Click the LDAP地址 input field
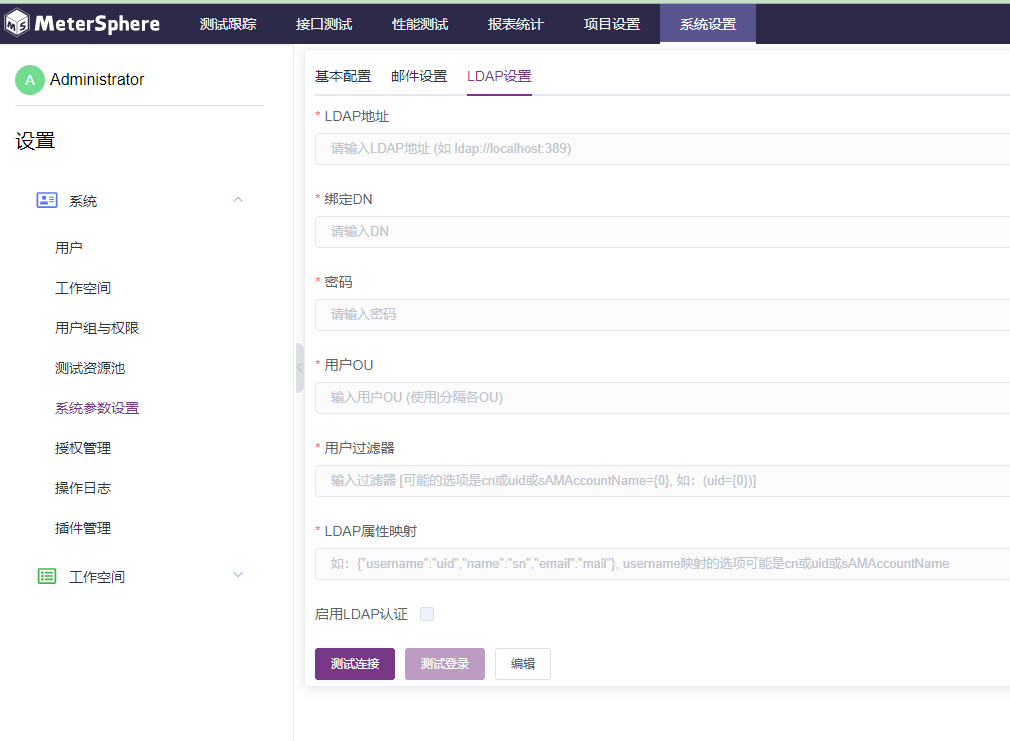 click(600, 148)
